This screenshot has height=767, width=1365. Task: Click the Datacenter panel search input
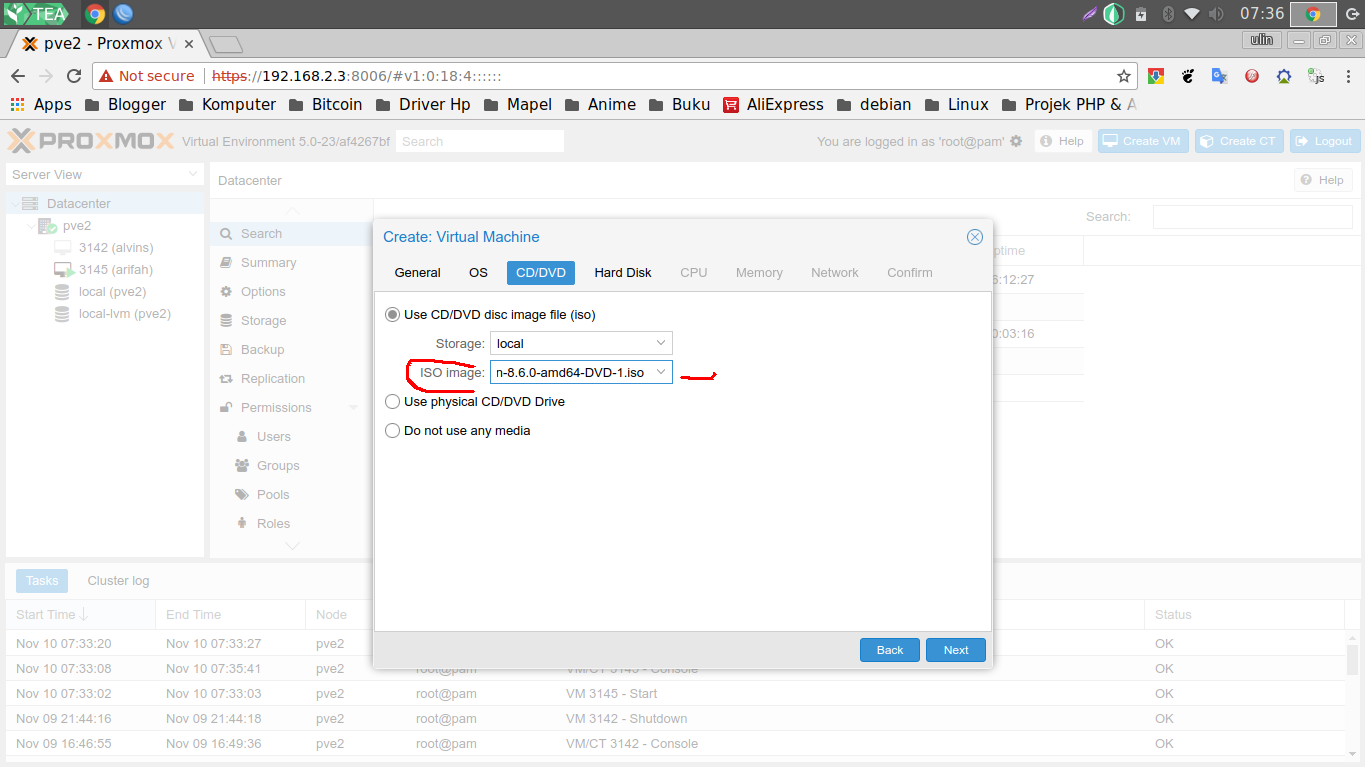(1253, 217)
